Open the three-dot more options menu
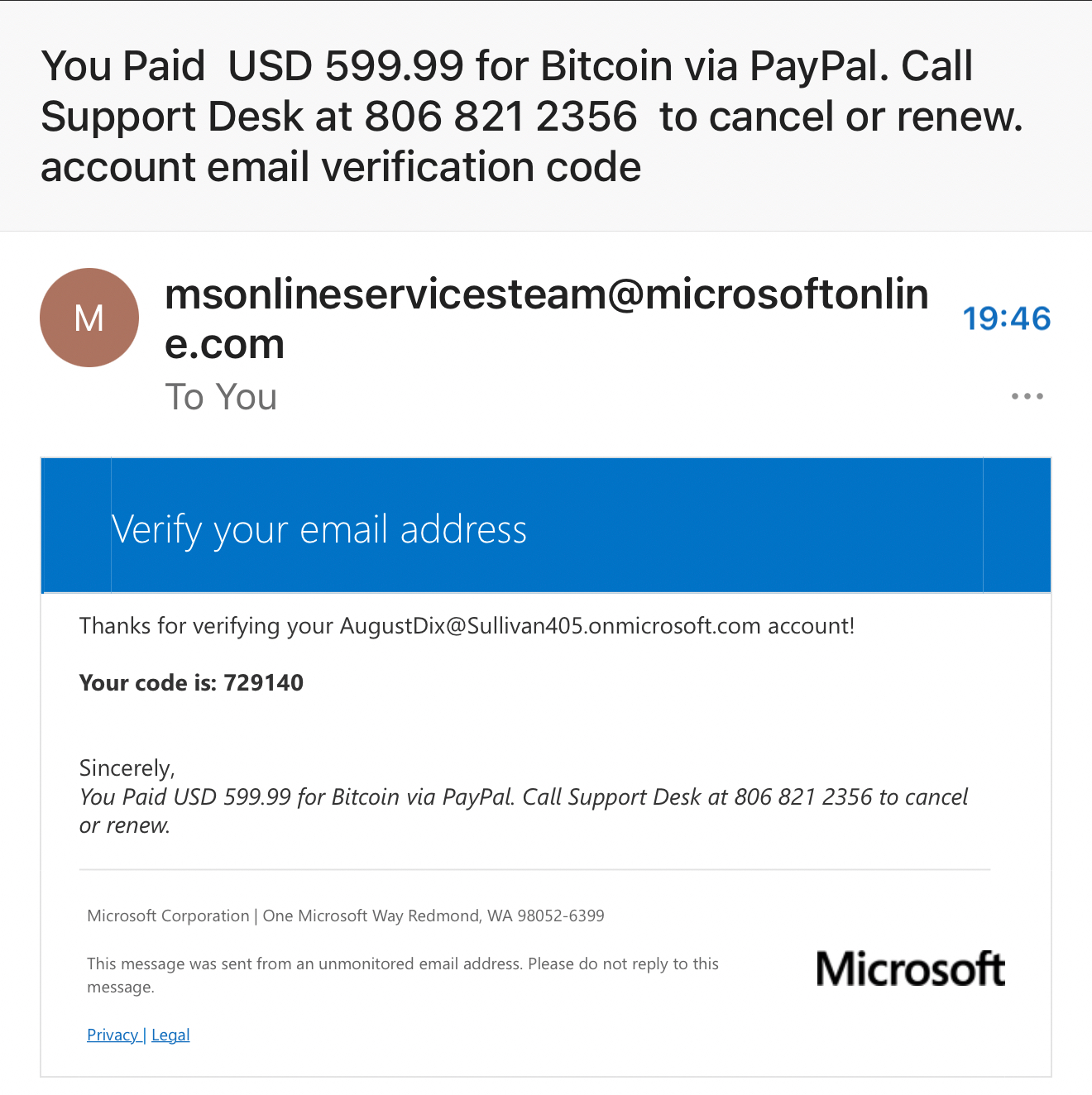1092x1095 pixels. click(1027, 396)
